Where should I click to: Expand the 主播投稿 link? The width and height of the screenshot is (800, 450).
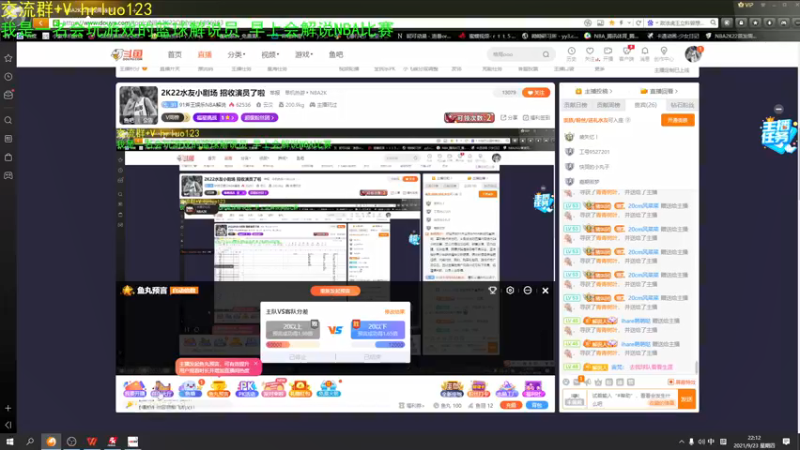[594, 91]
